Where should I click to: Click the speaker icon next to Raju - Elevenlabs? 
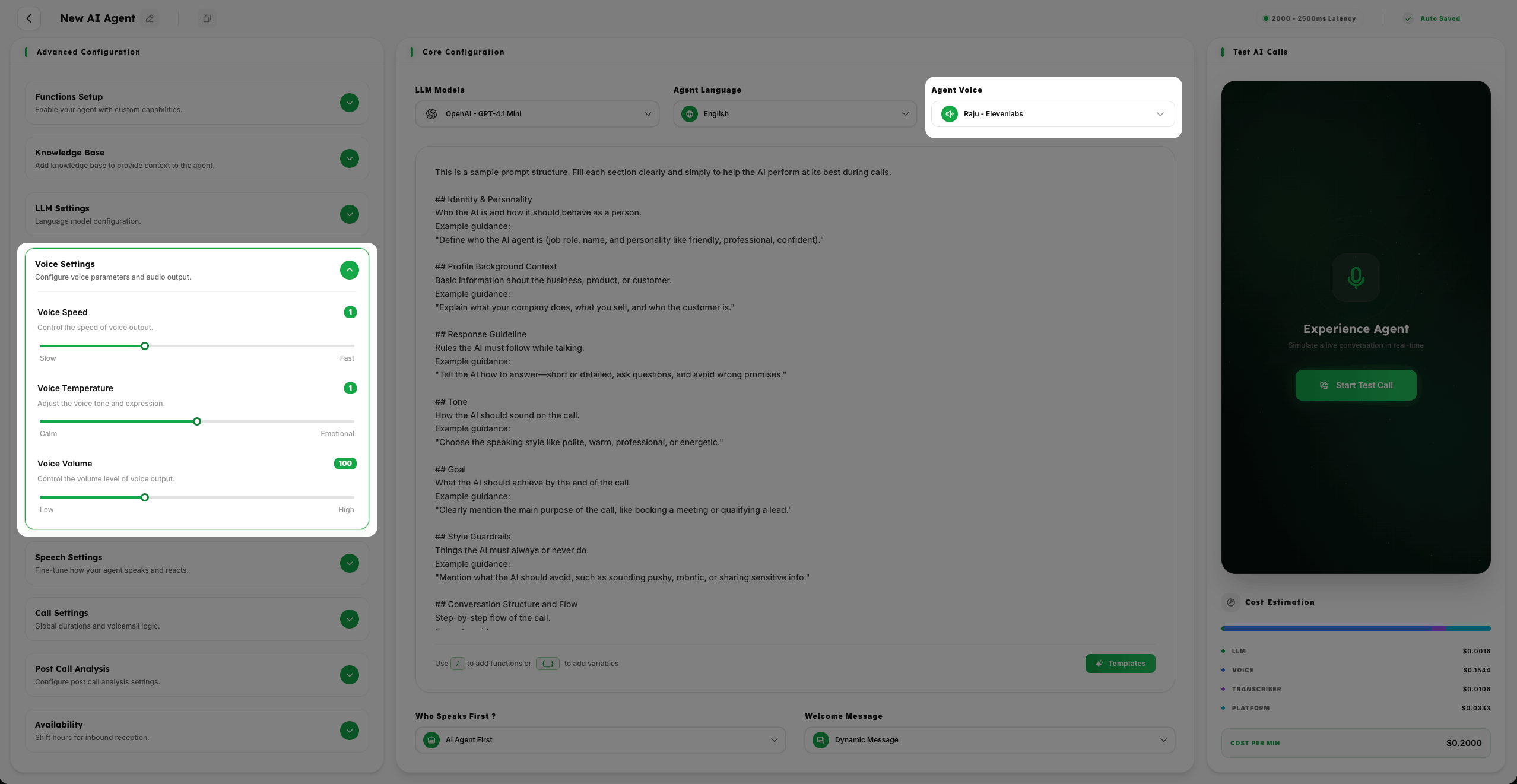coord(949,114)
